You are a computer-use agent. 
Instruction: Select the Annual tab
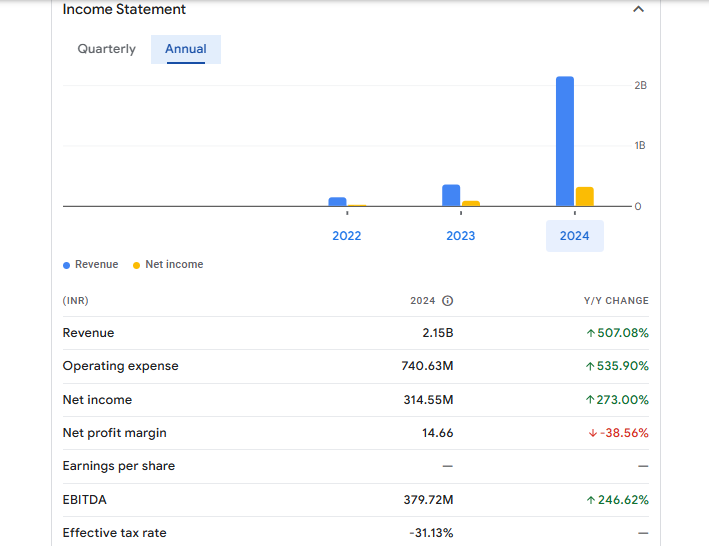point(186,49)
